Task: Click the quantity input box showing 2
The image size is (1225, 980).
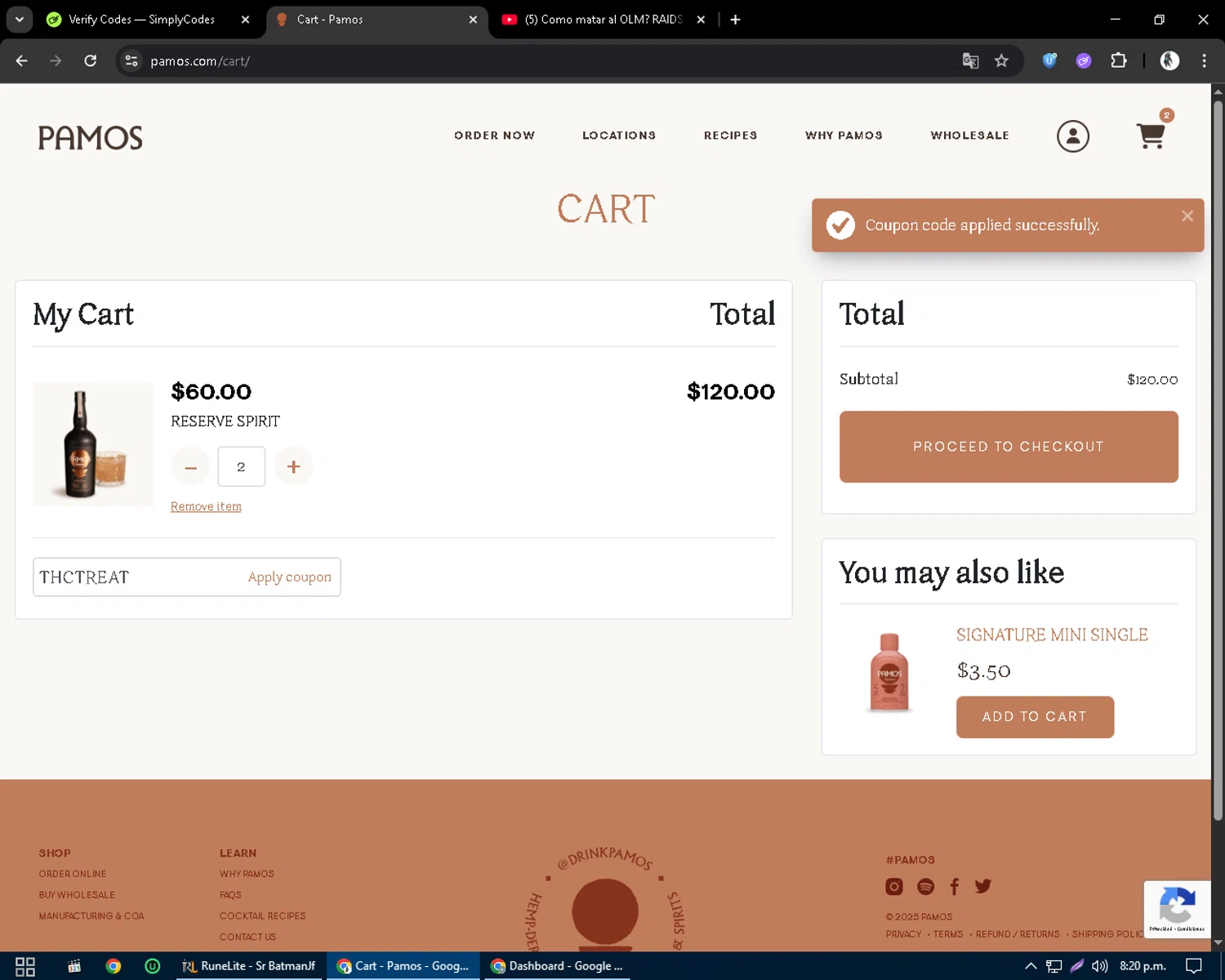Action: coord(241,466)
